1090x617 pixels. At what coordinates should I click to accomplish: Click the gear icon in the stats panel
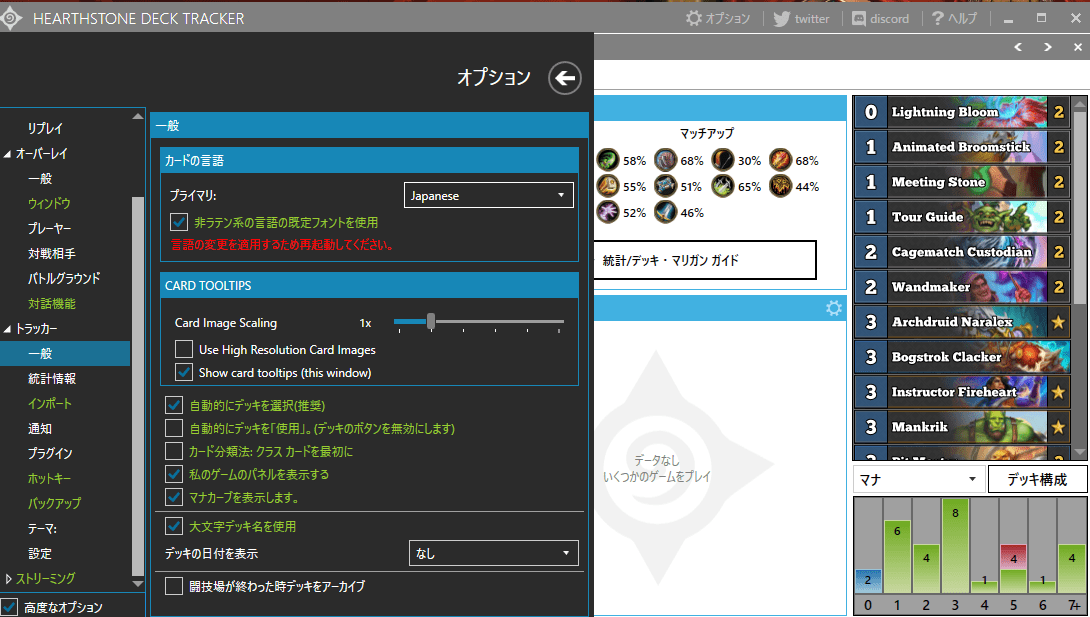pos(833,308)
